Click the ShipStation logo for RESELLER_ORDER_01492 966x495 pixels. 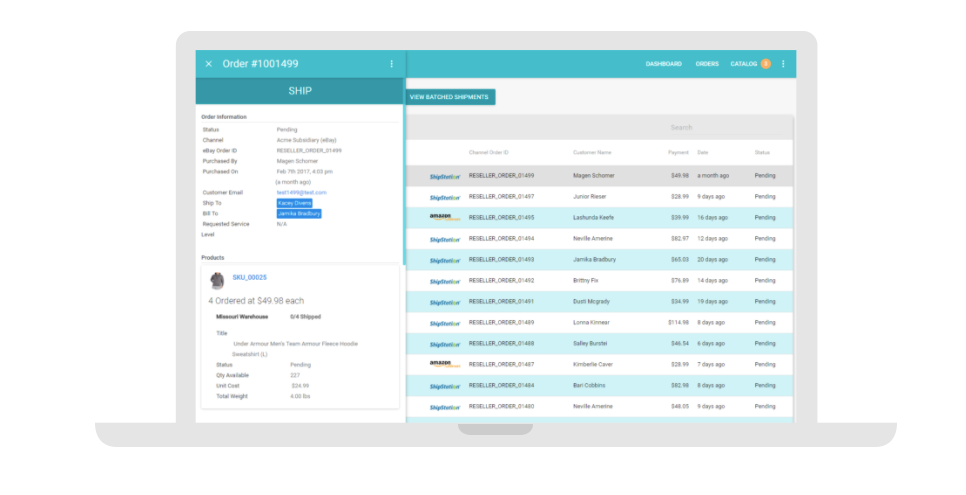coord(445,282)
